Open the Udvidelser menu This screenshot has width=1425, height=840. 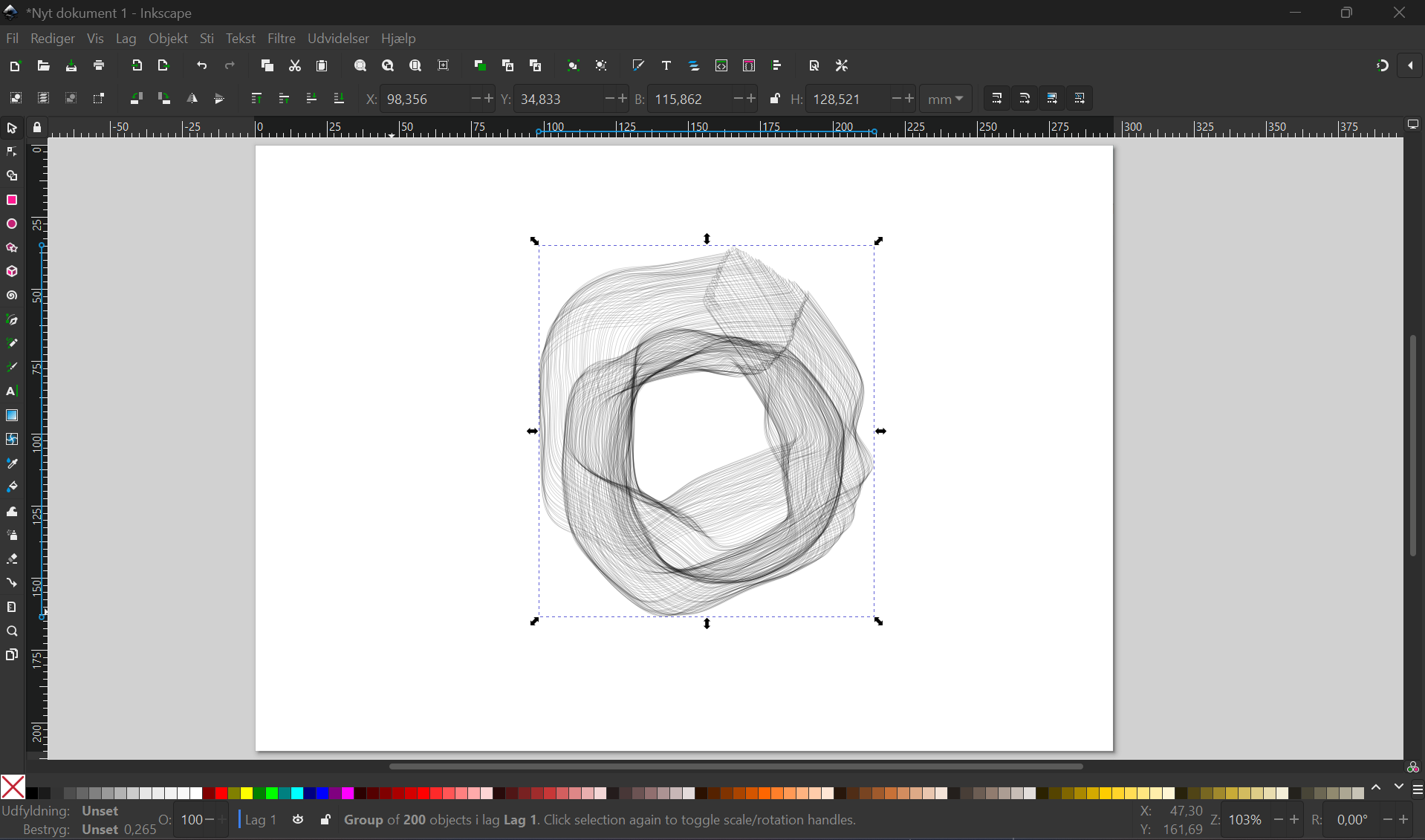tap(338, 39)
